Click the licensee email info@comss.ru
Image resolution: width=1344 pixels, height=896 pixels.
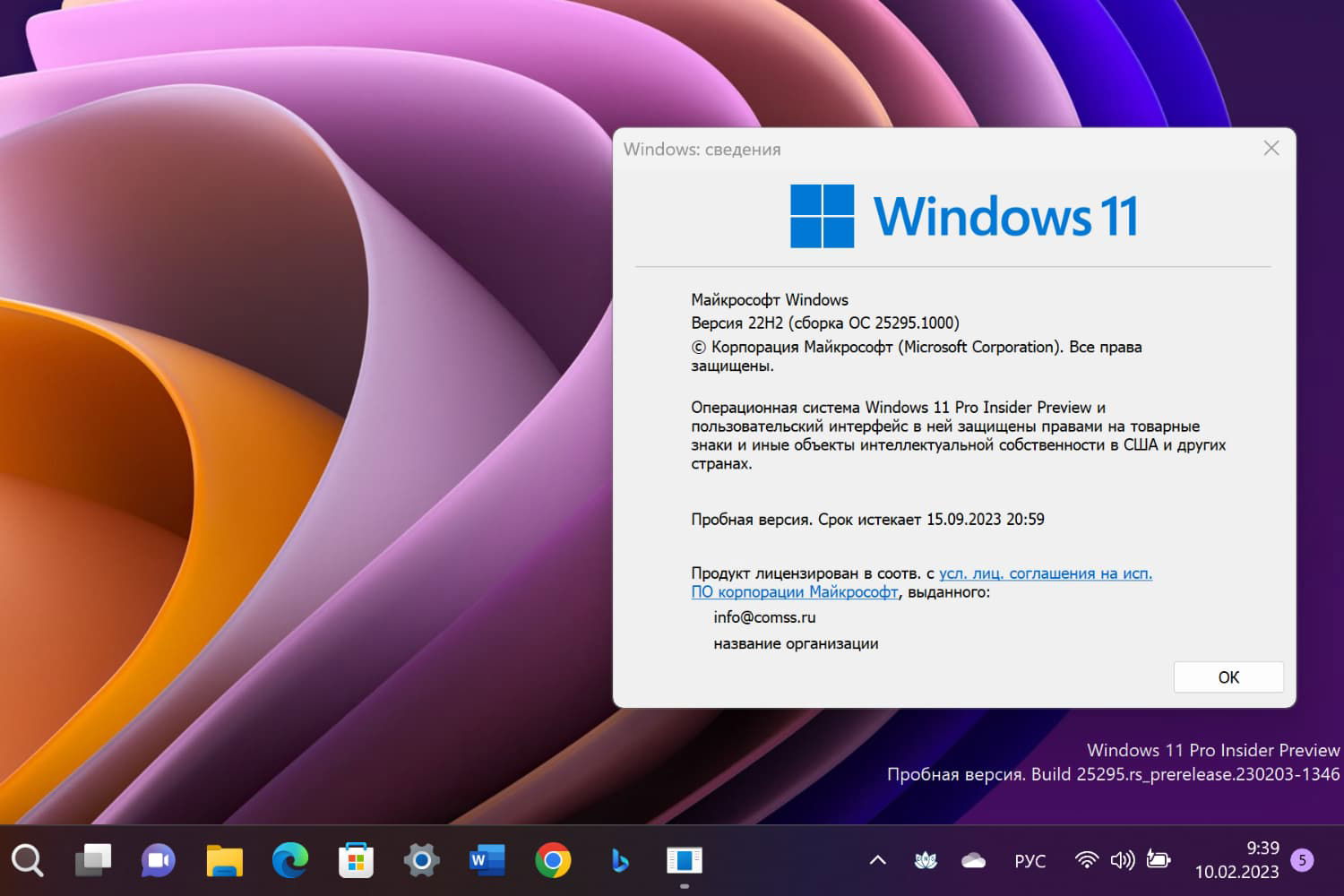[x=764, y=616]
